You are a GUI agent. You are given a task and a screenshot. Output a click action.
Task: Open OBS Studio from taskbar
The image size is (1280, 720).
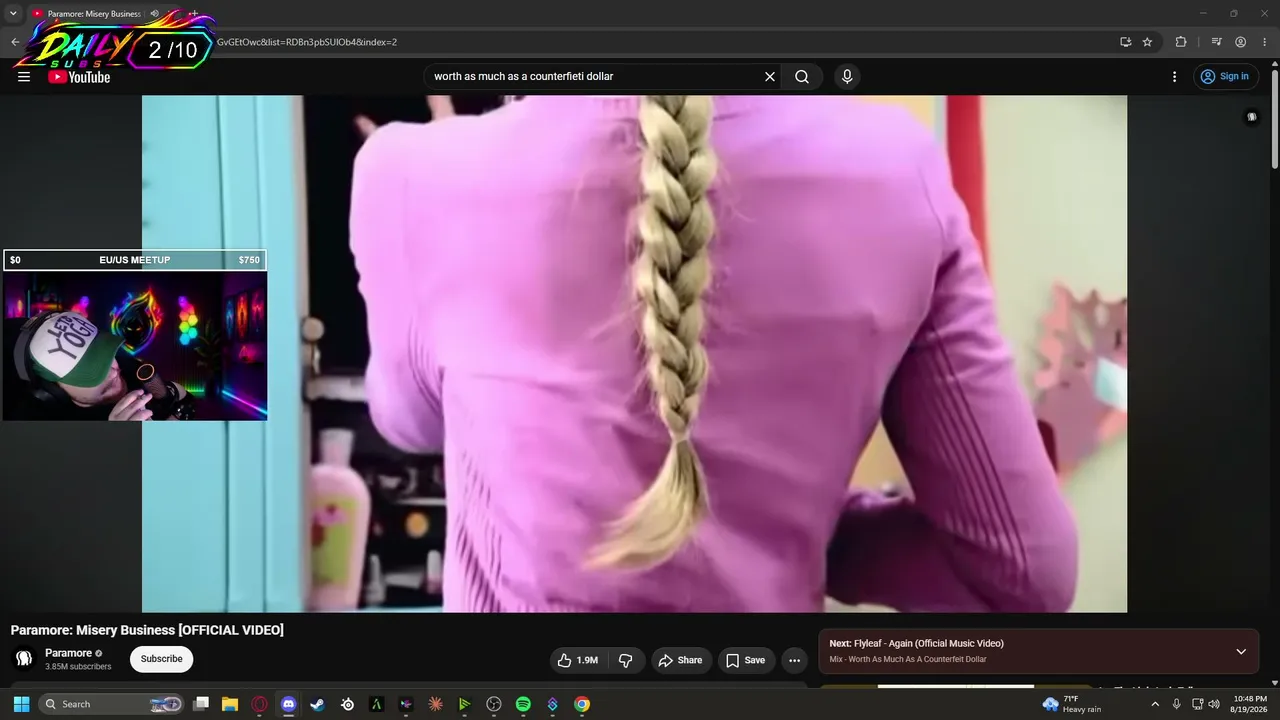494,704
